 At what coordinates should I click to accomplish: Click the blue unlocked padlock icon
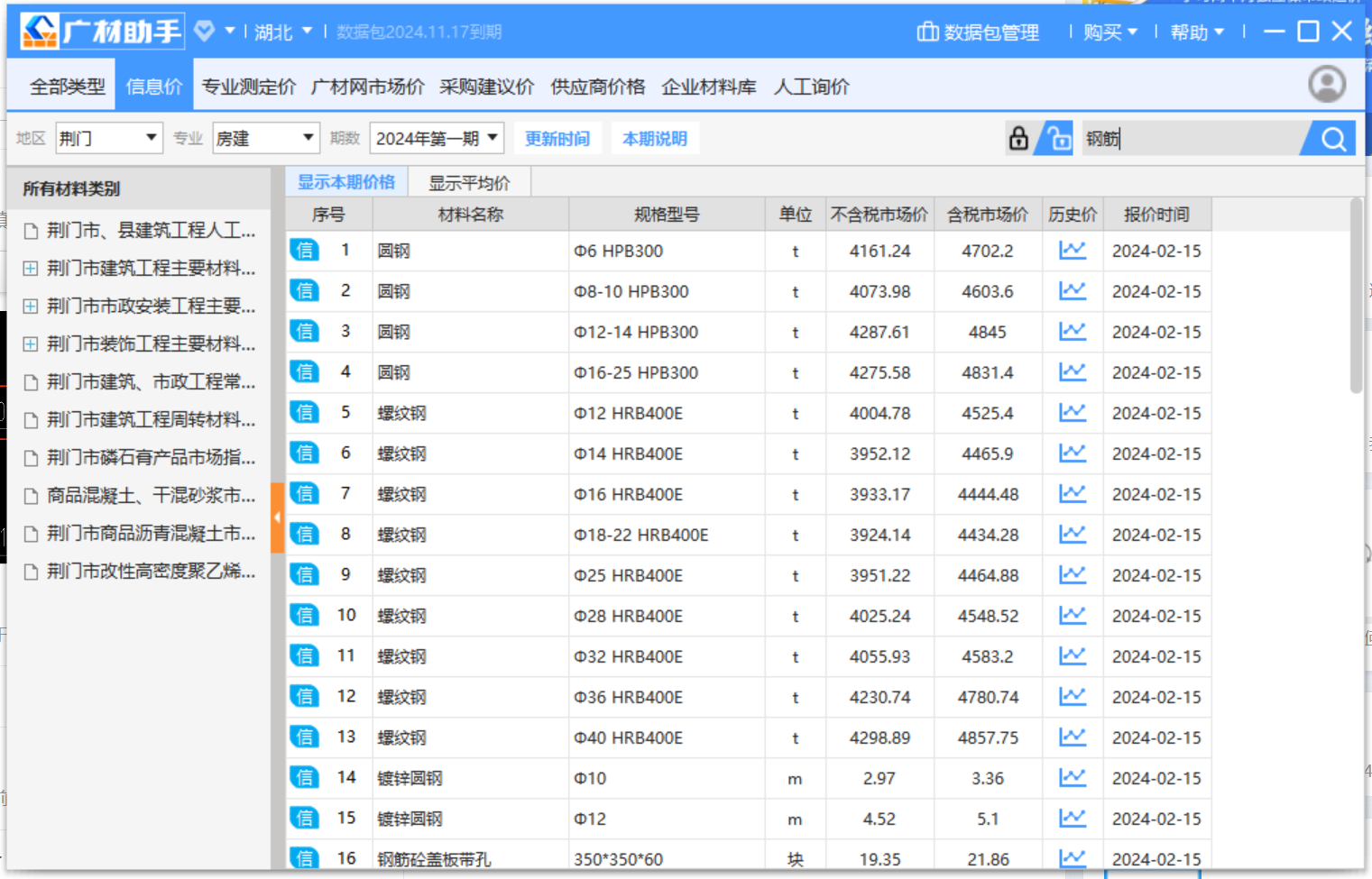click(1056, 138)
